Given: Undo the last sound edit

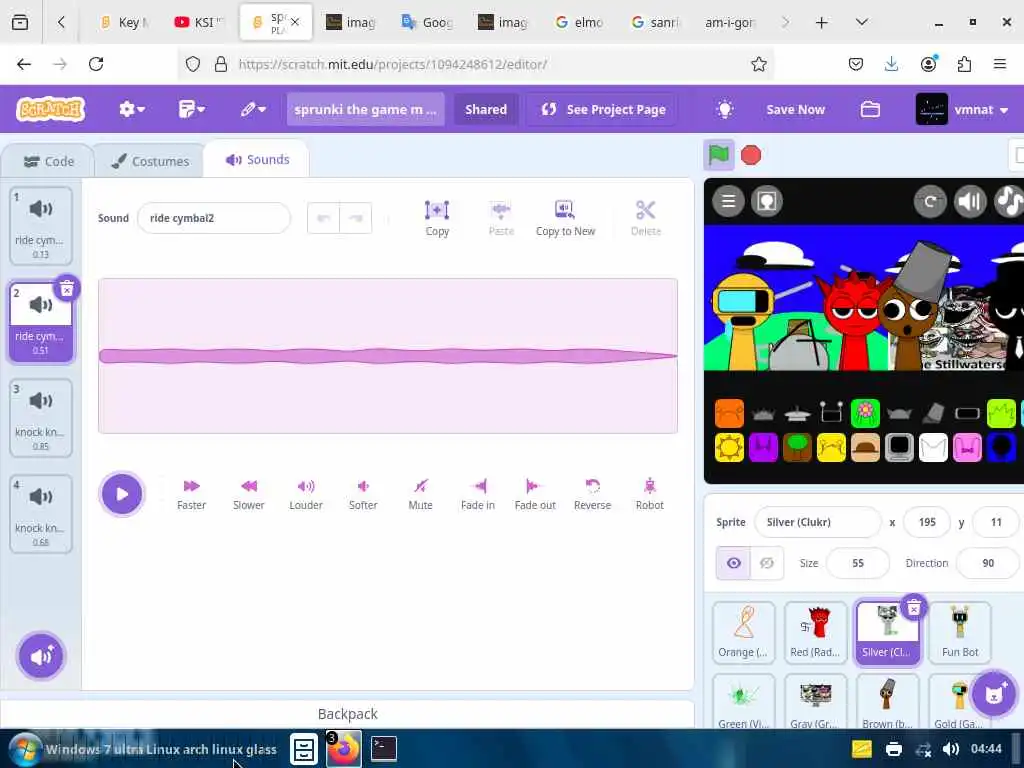Looking at the screenshot, I should pos(323,218).
